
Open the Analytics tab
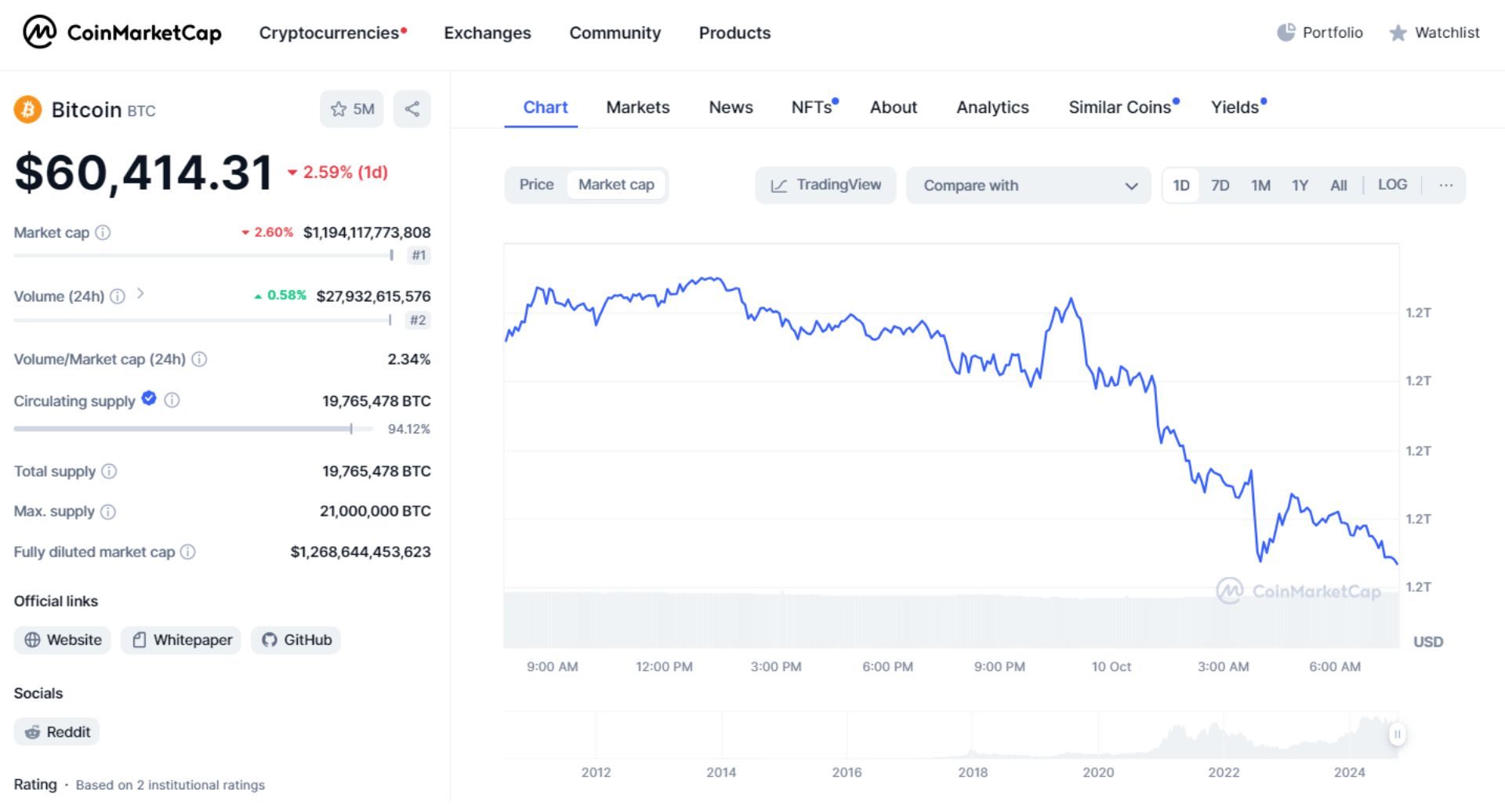click(x=992, y=107)
